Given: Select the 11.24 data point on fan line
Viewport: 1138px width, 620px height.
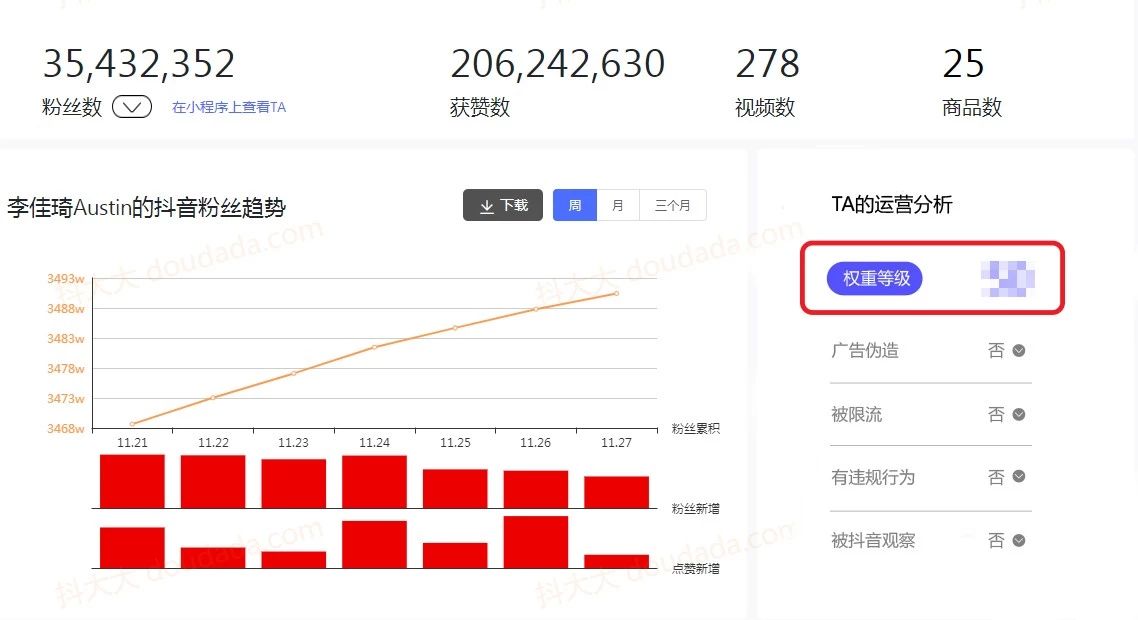Looking at the screenshot, I should tap(374, 347).
